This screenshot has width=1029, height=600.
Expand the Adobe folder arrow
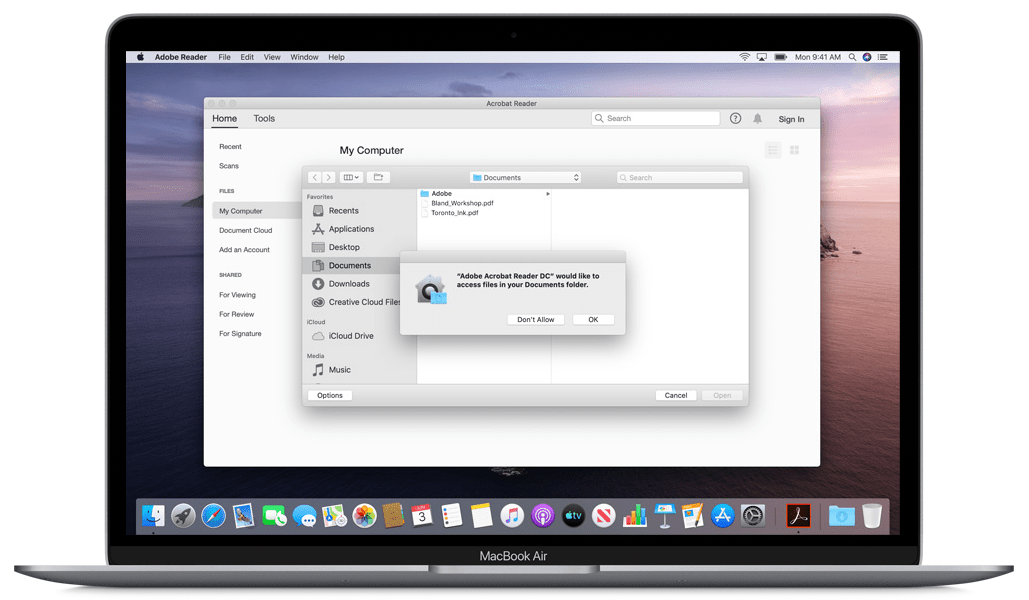point(547,194)
